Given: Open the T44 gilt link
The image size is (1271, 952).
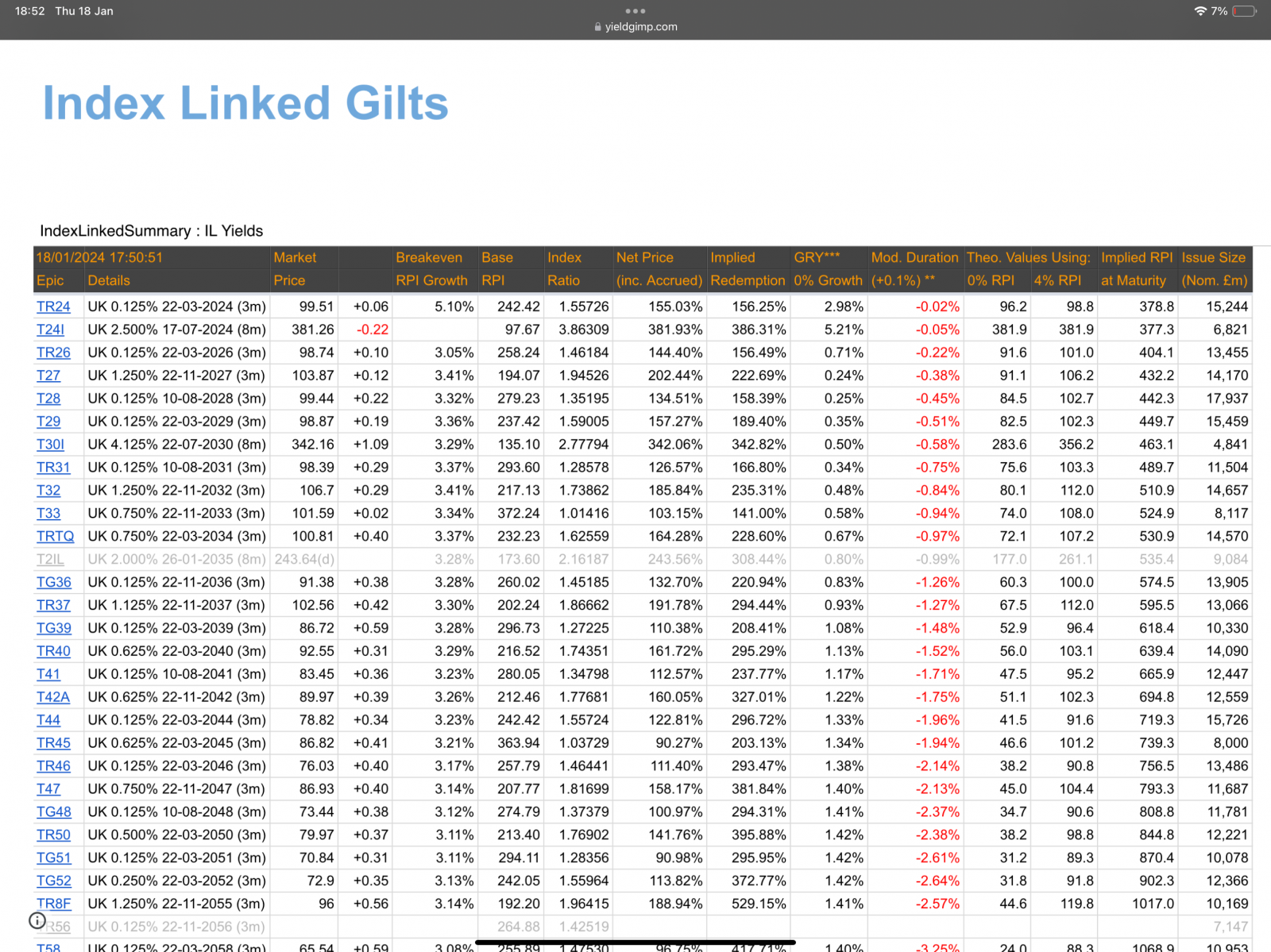Looking at the screenshot, I should [48, 720].
